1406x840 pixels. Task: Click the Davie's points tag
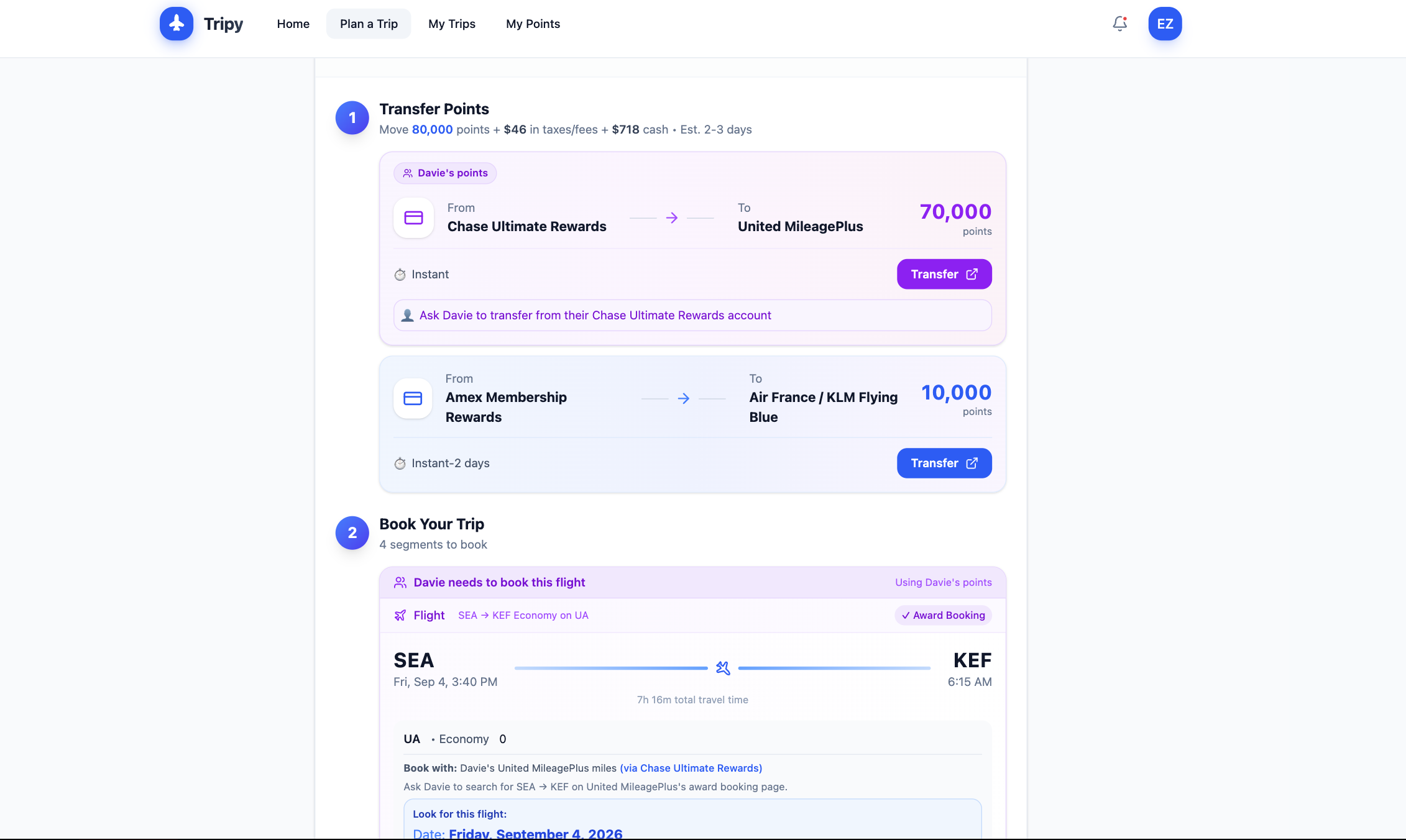coord(445,173)
